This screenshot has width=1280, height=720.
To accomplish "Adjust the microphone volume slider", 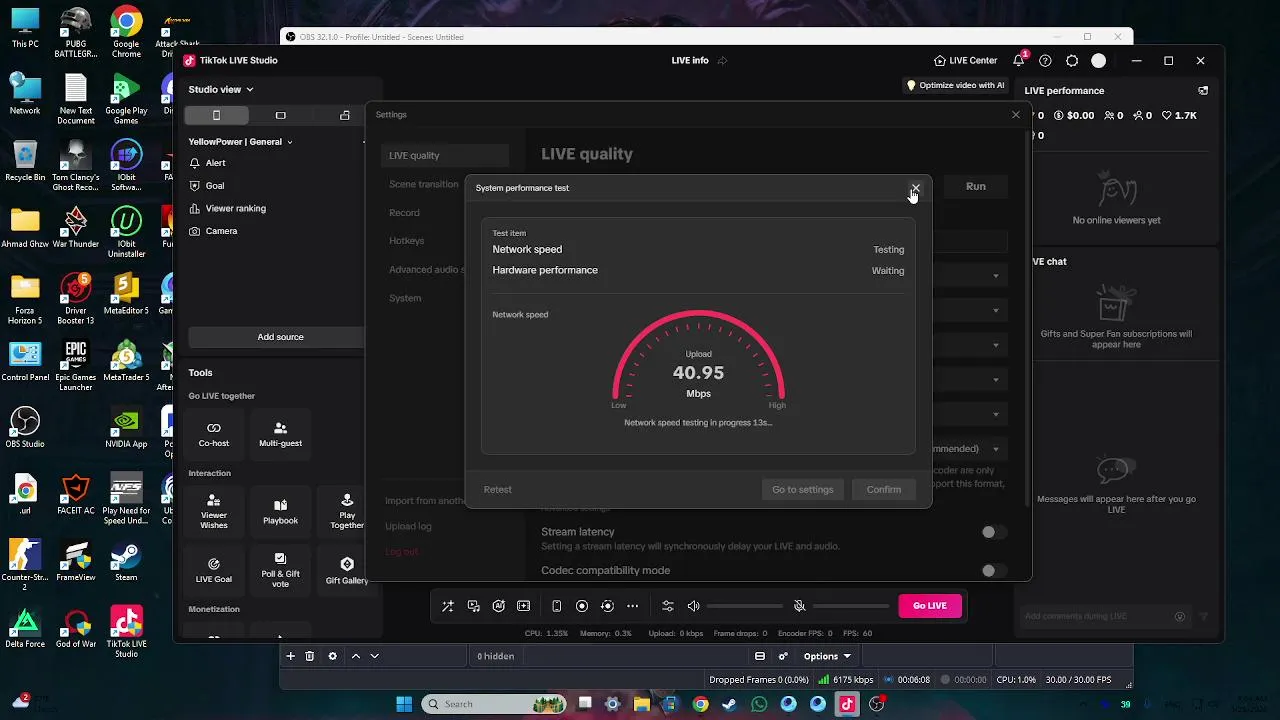I will click(851, 606).
